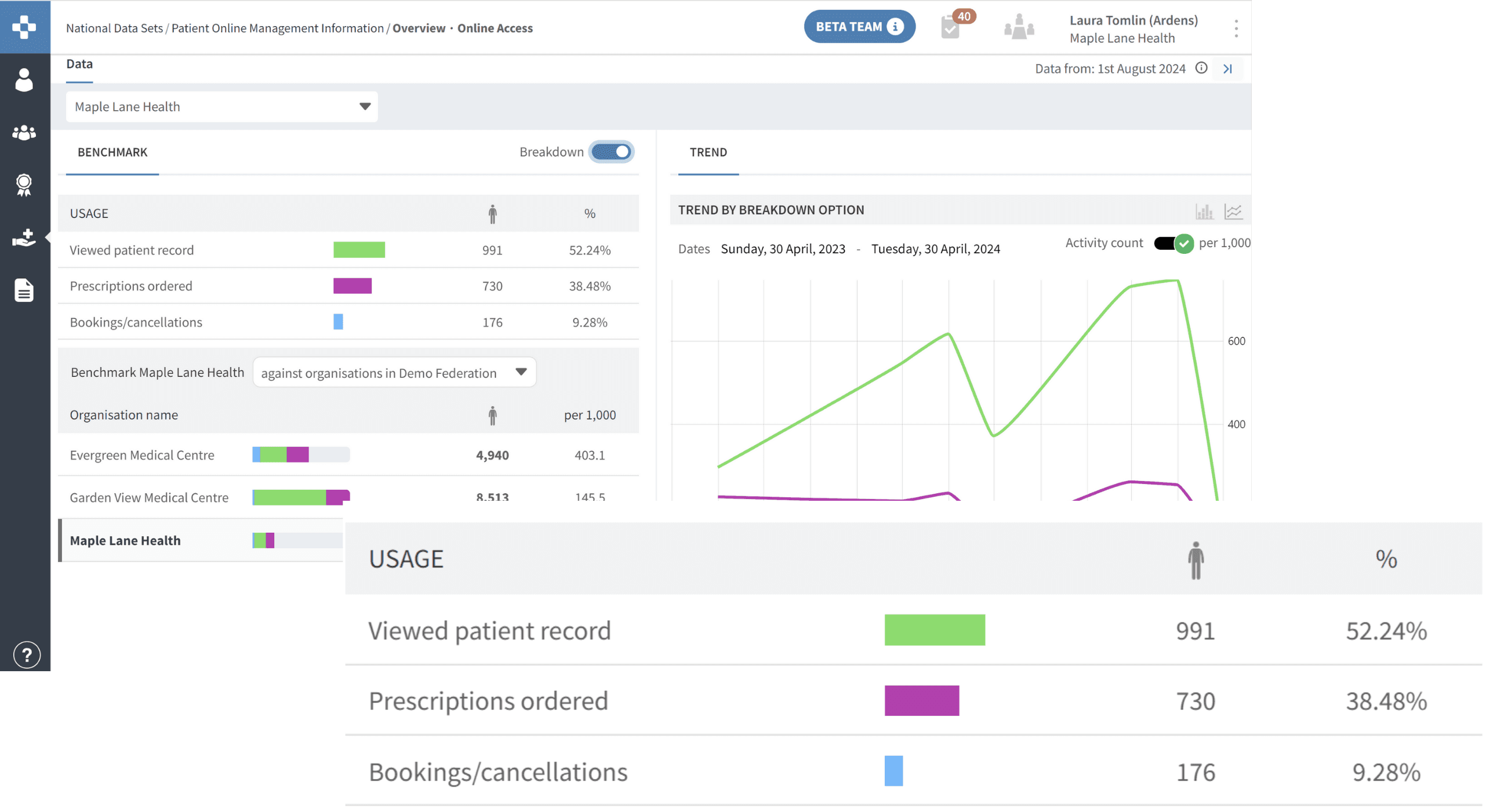Switch trend to line chart view
Image resolution: width=1497 pixels, height=812 pixels.
coord(1233,212)
